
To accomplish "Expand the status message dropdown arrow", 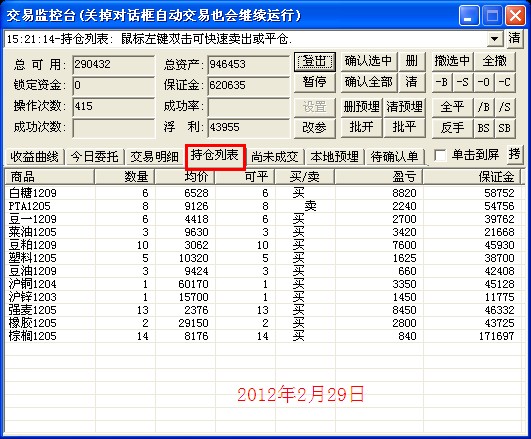I will coord(495,39).
